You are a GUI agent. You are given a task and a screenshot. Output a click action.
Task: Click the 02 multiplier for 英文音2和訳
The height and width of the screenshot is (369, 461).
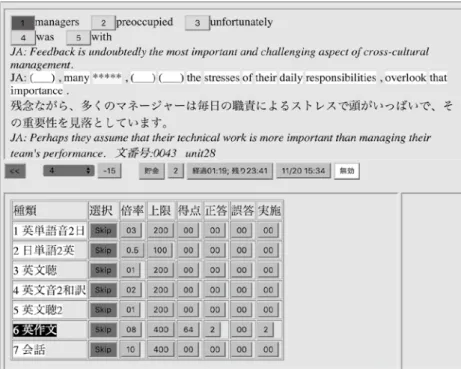(131, 290)
